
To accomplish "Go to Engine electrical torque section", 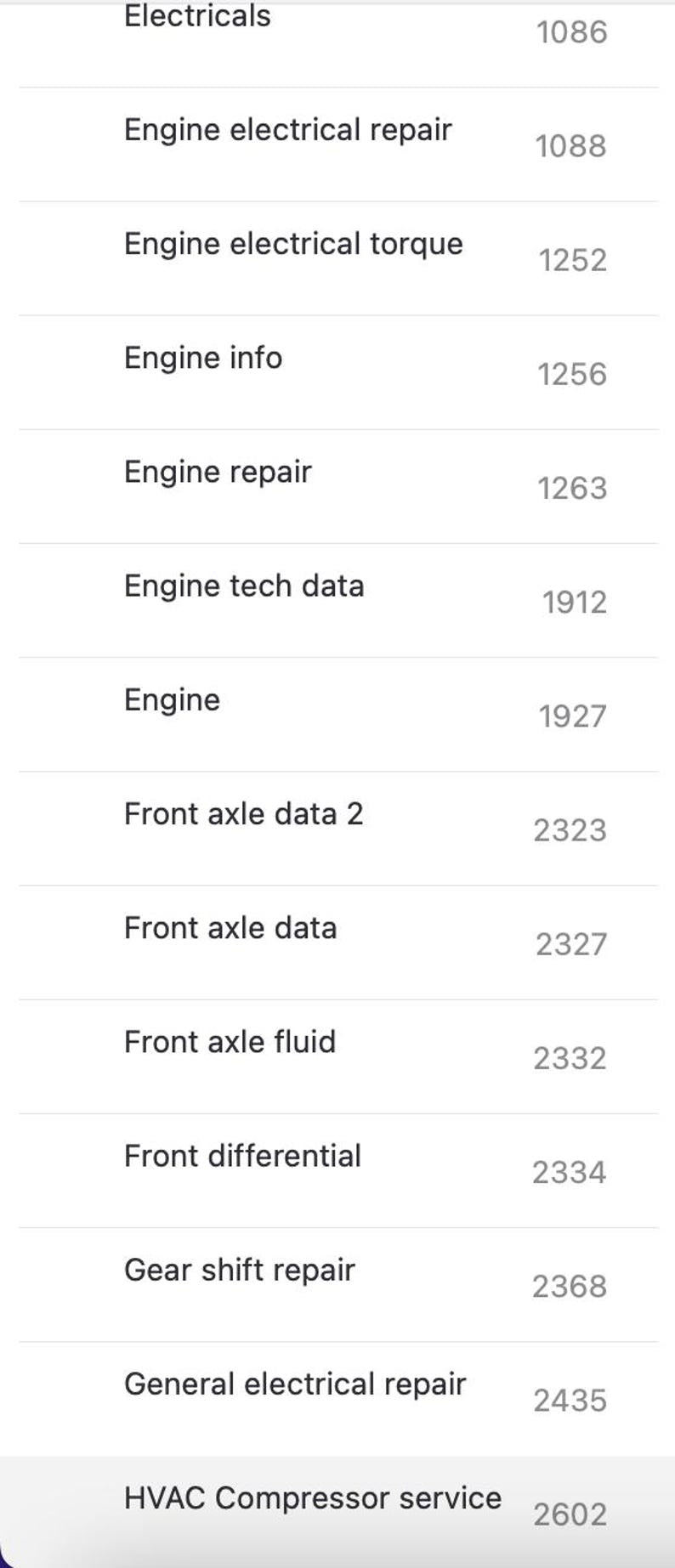I will [x=293, y=244].
